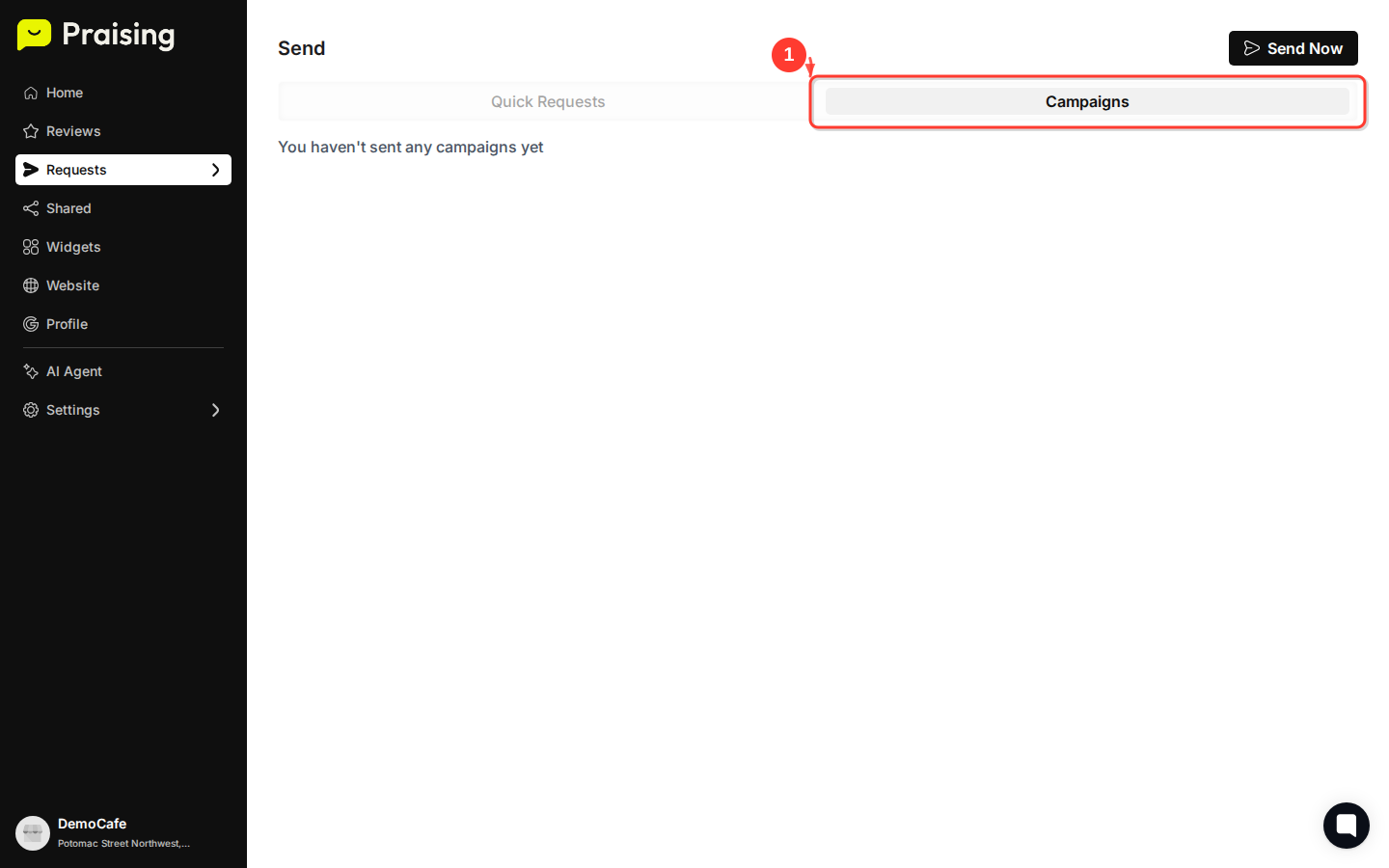Open the DemoCafe account name link

click(x=92, y=824)
